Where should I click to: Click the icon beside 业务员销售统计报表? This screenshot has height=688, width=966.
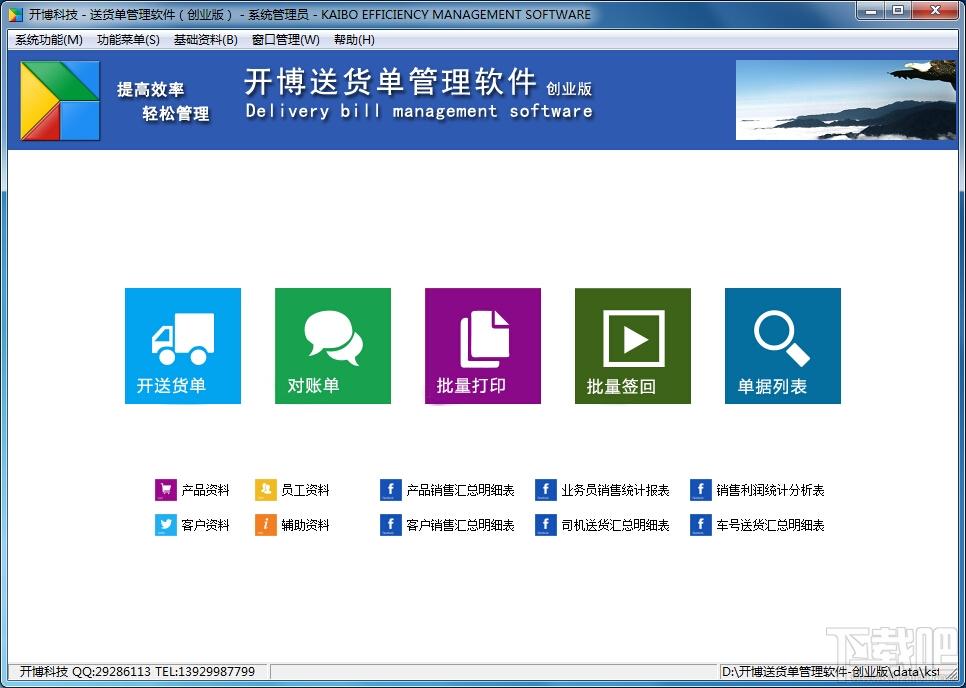pos(546,490)
